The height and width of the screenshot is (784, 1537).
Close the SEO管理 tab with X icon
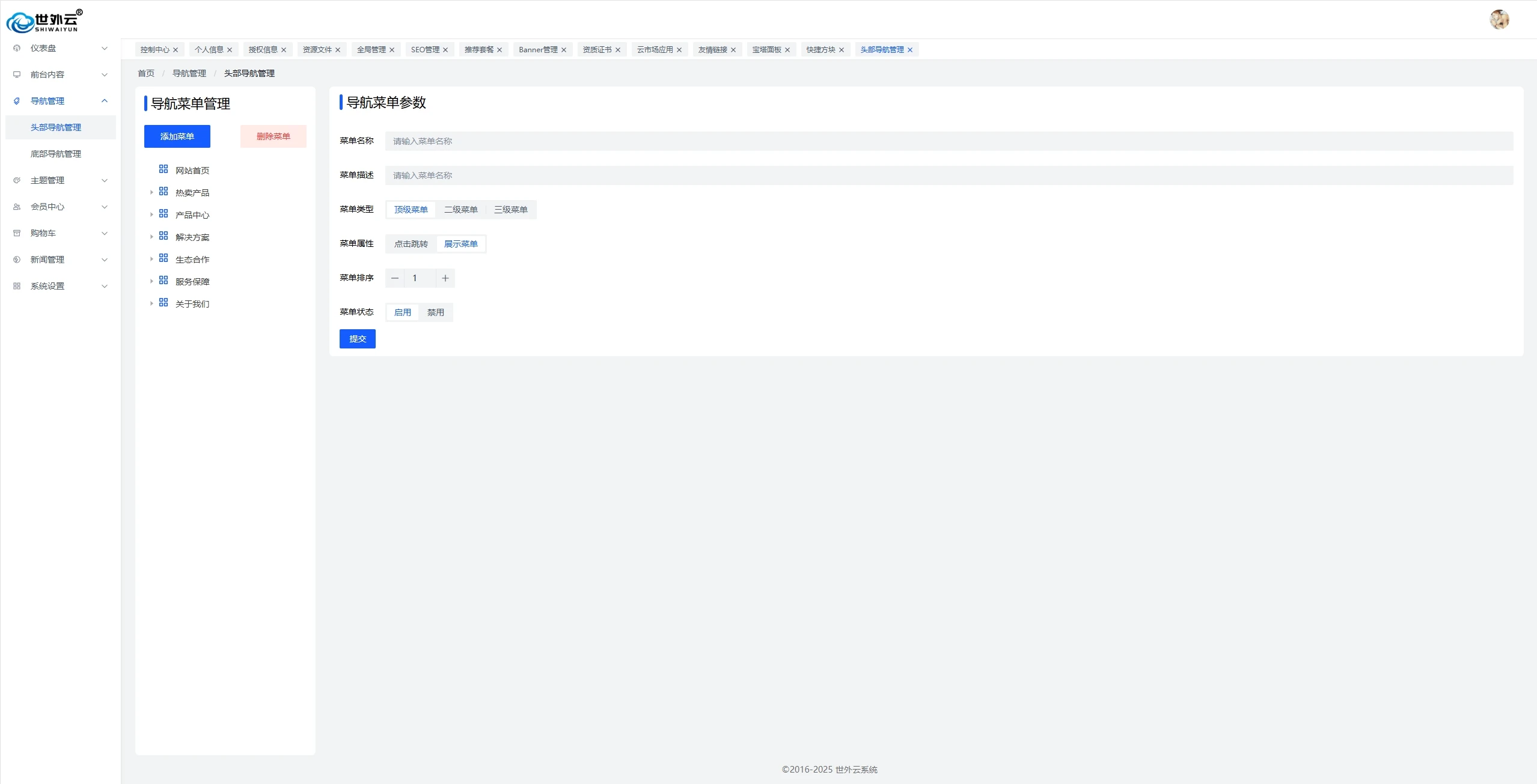tap(445, 50)
